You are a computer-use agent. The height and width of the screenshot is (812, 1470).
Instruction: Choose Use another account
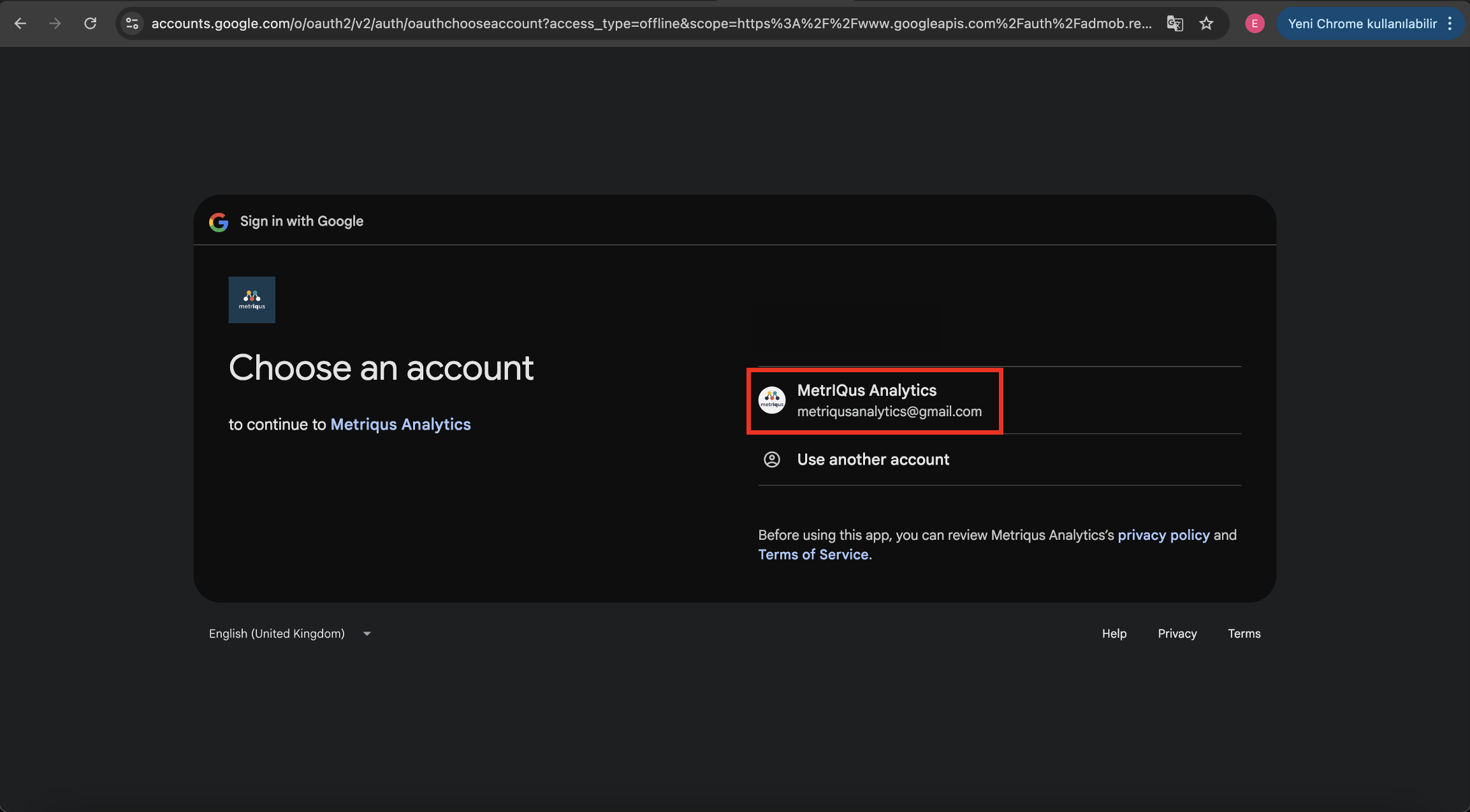pyautogui.click(x=1000, y=460)
